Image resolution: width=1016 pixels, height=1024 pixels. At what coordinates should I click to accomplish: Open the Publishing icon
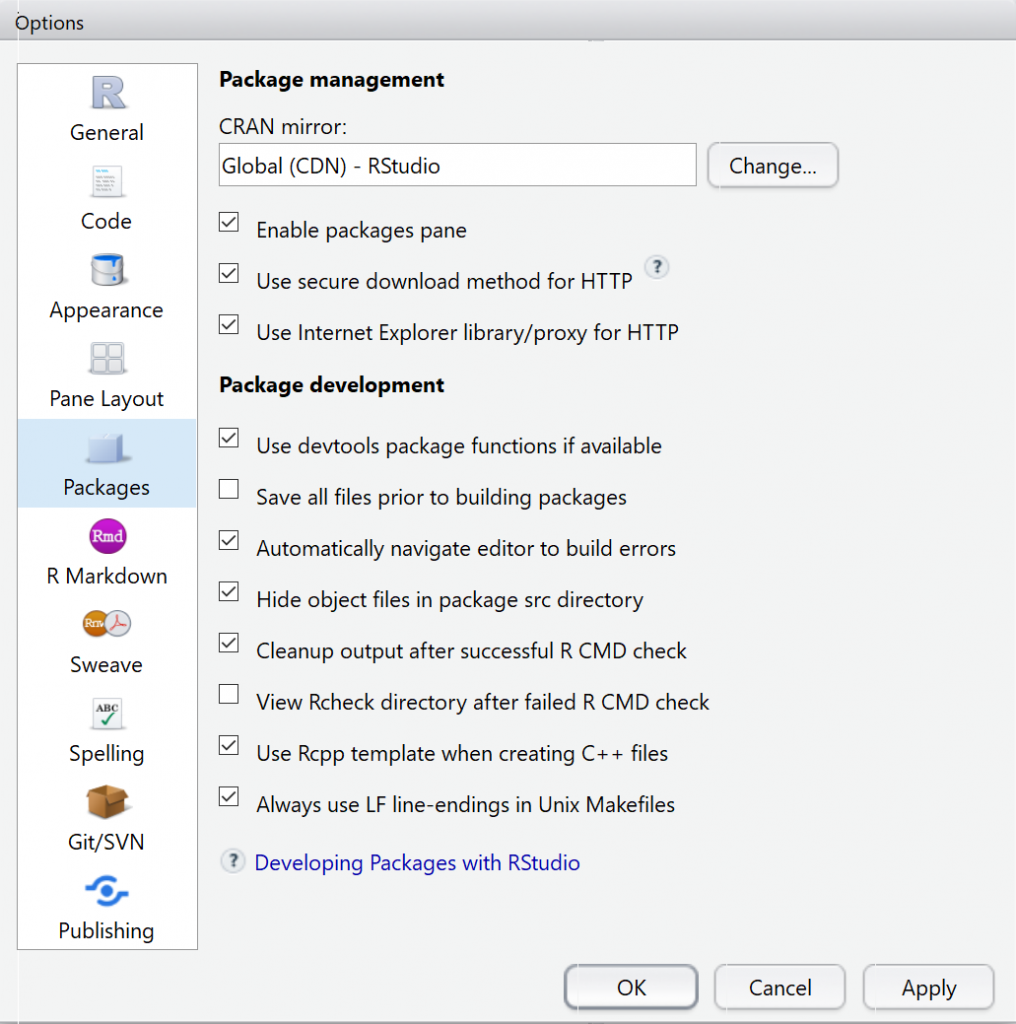click(107, 891)
